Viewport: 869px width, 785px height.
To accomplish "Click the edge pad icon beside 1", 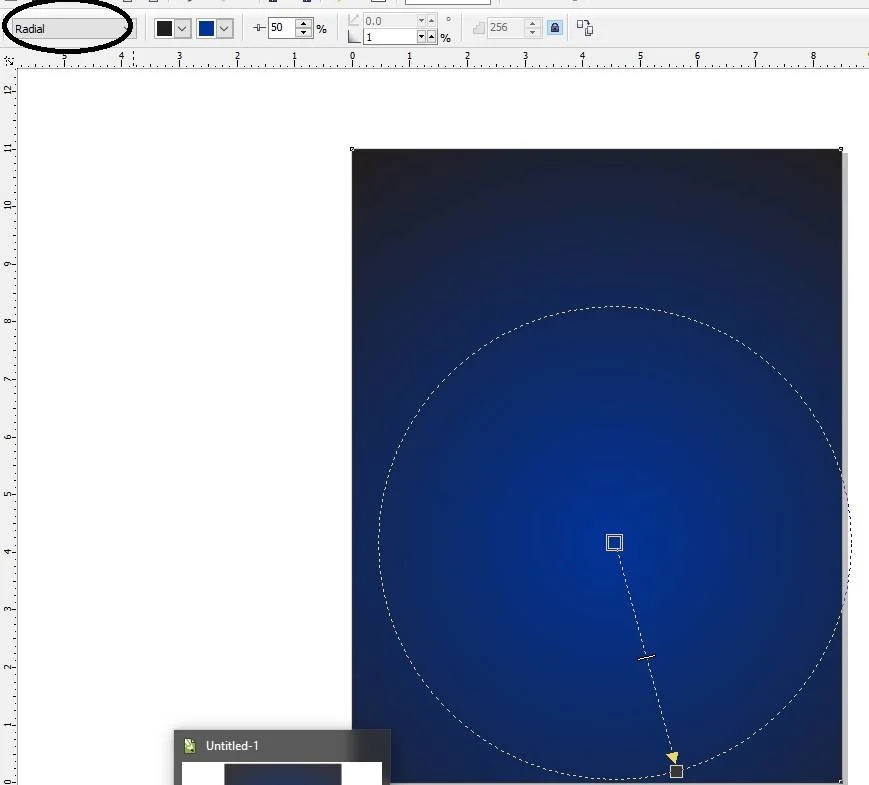I will click(354, 37).
